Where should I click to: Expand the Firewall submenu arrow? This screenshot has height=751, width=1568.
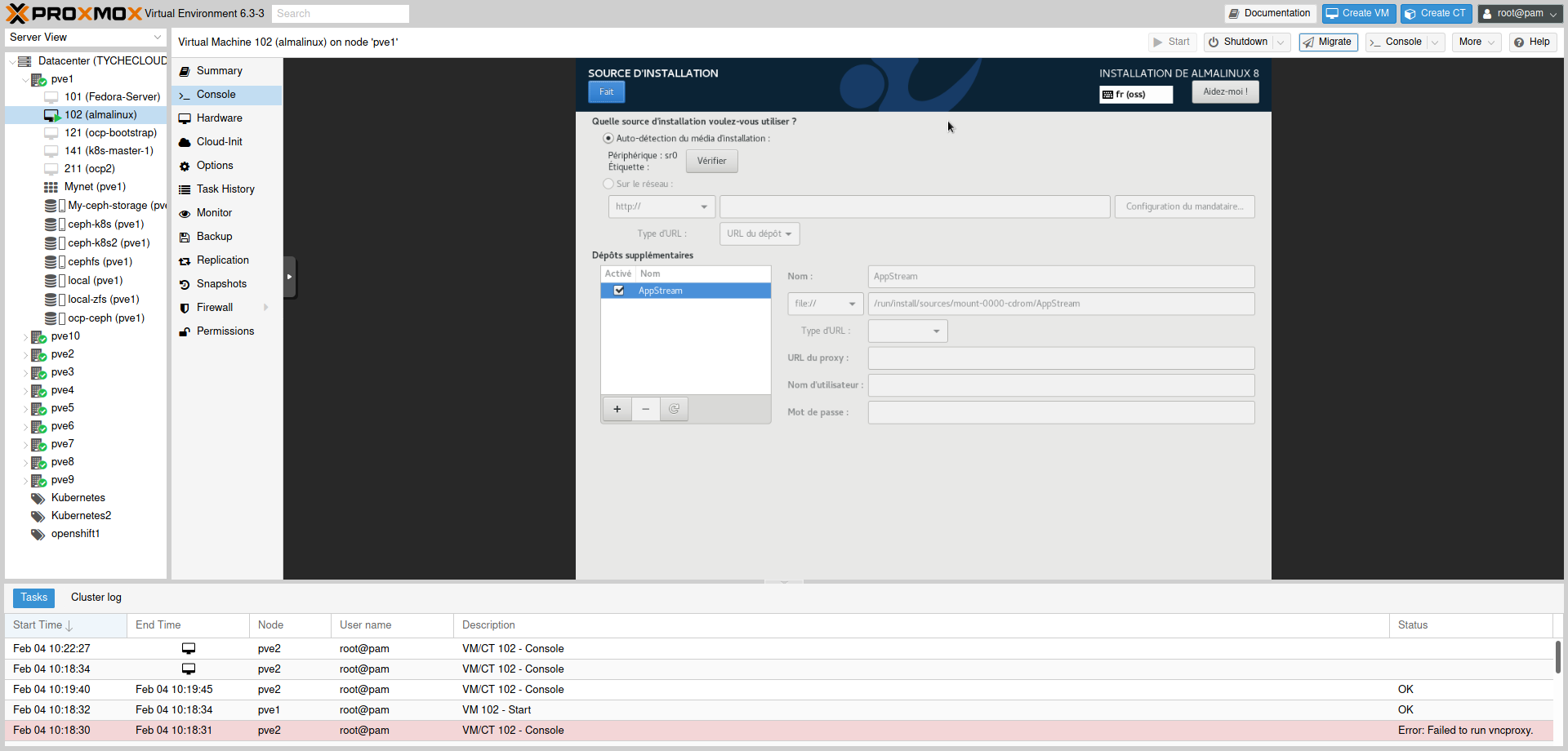(x=266, y=308)
